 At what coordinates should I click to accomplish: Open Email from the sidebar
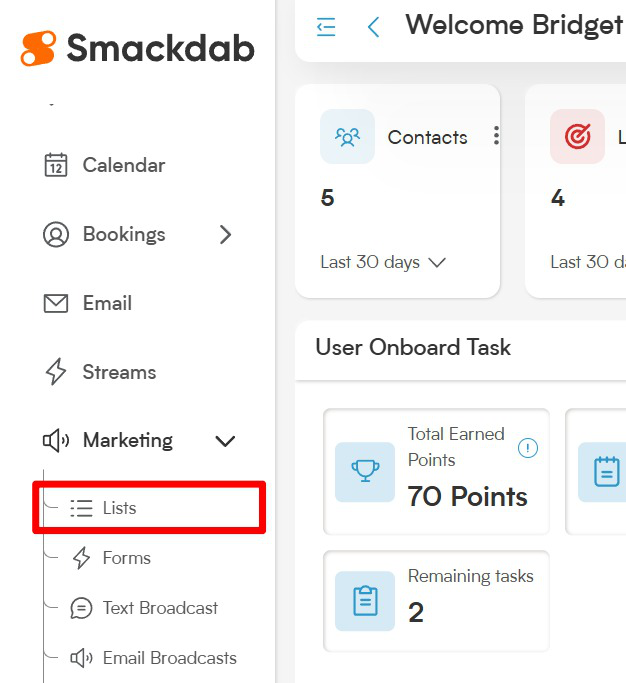click(x=88, y=303)
